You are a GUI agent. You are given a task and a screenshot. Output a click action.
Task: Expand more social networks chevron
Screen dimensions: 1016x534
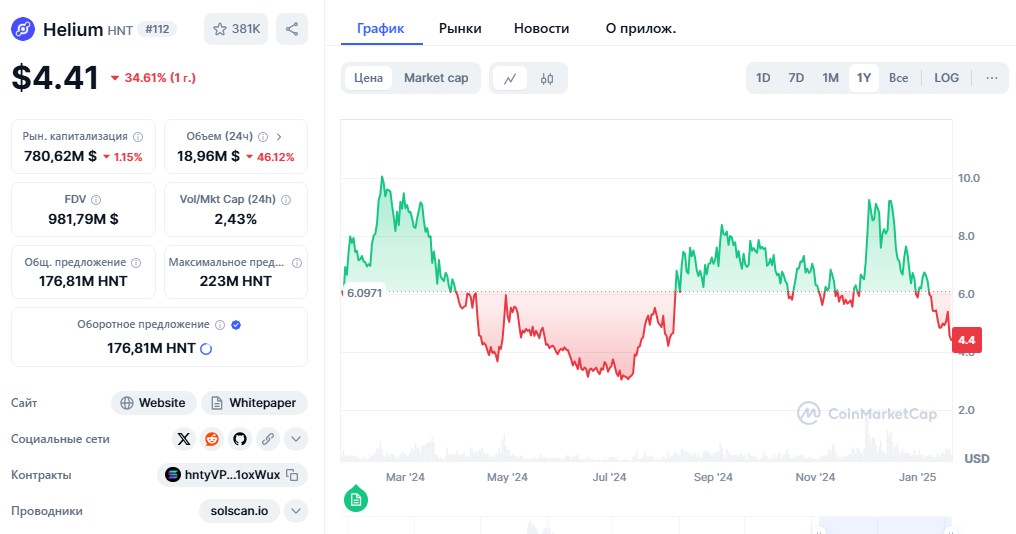click(296, 438)
